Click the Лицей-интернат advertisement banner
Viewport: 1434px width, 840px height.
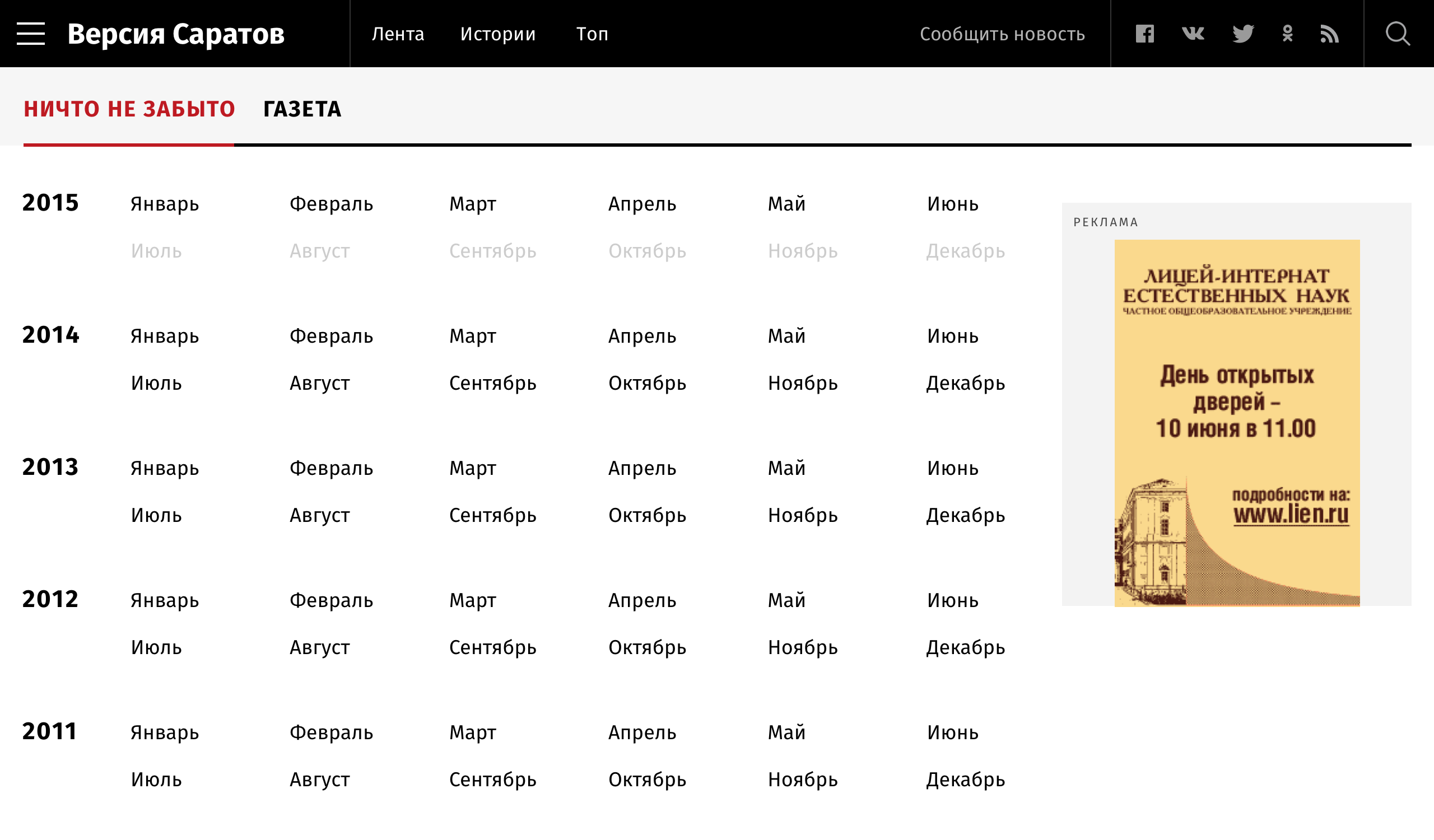(x=1236, y=423)
